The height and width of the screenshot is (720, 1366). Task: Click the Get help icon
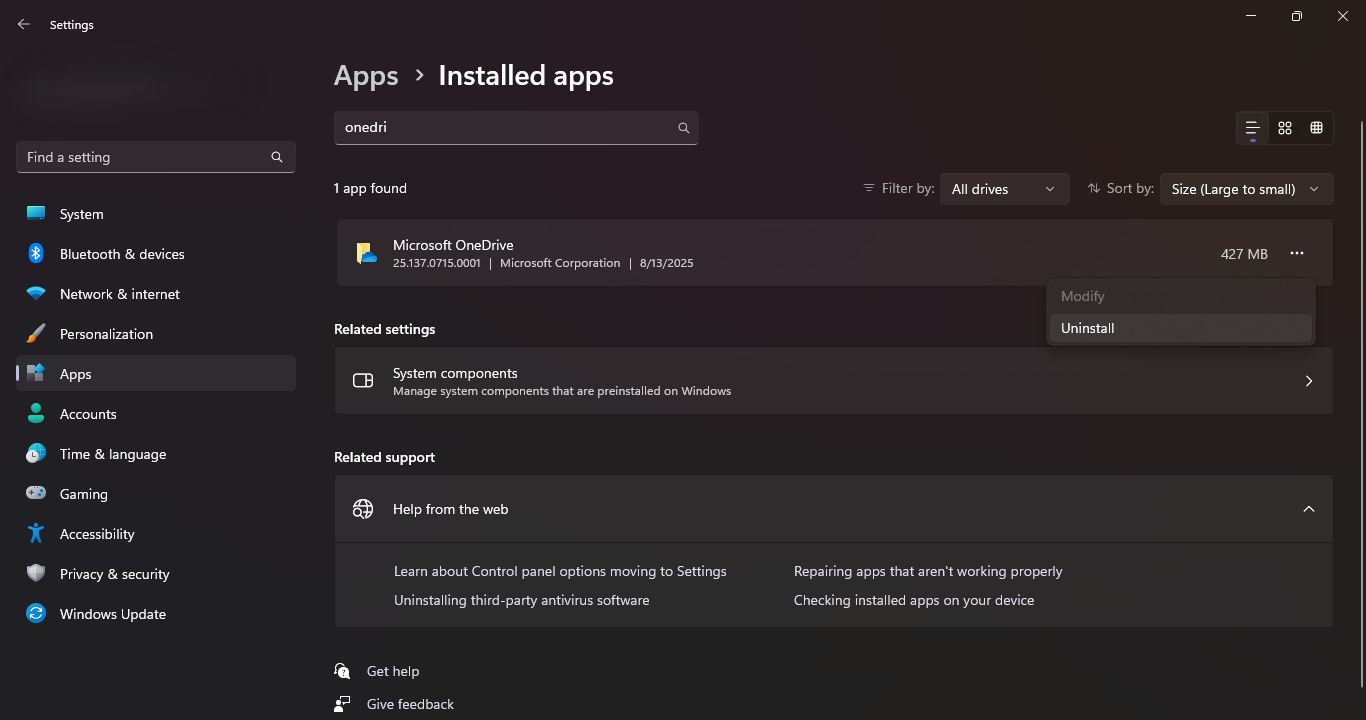point(343,671)
